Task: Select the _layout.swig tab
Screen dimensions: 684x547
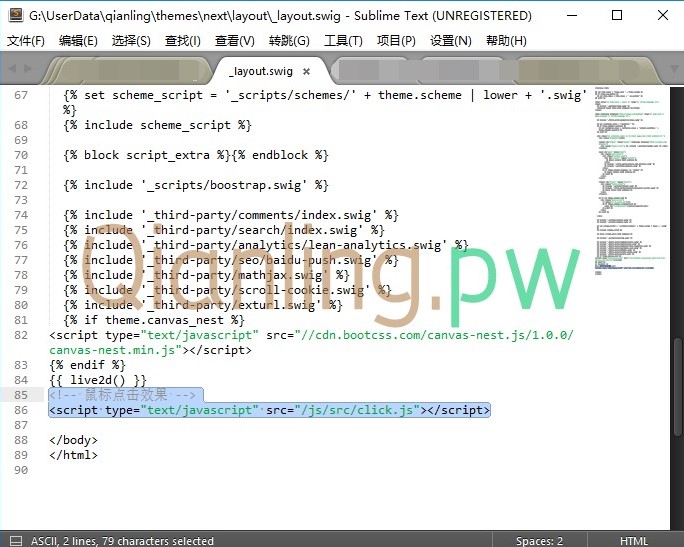Action: [x=261, y=71]
